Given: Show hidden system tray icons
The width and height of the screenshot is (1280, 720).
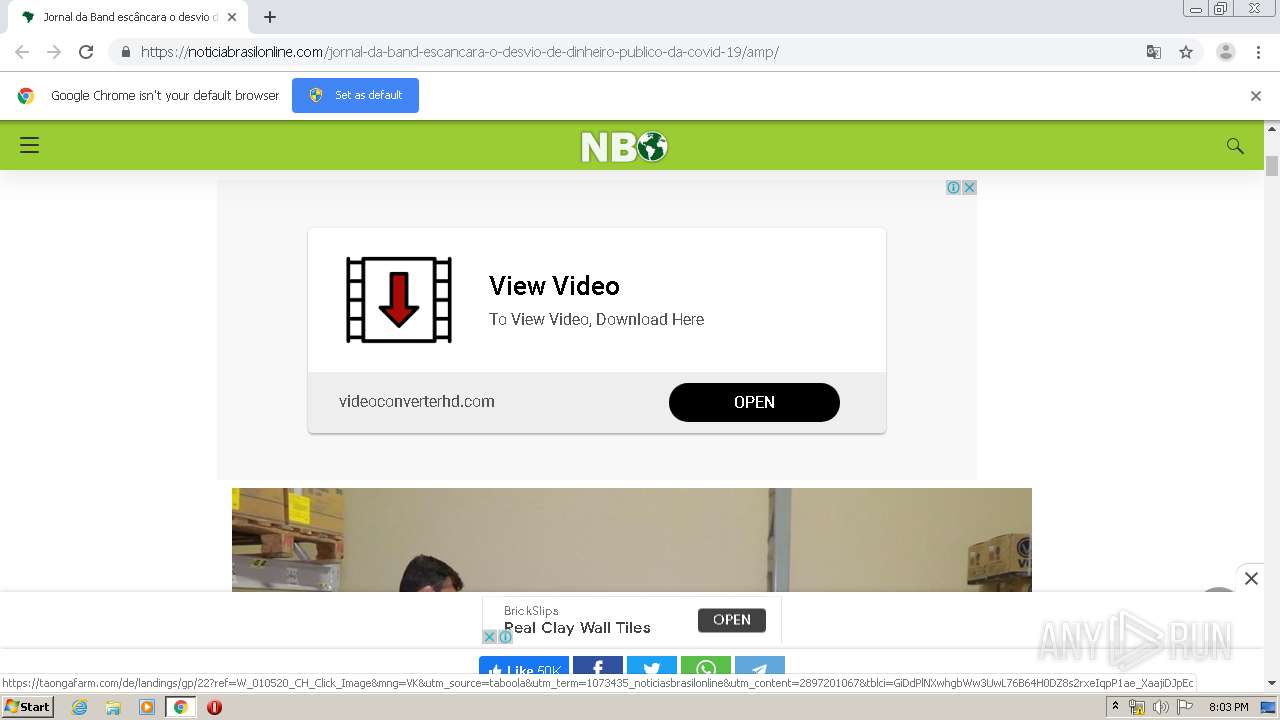Looking at the screenshot, I should [x=1115, y=707].
